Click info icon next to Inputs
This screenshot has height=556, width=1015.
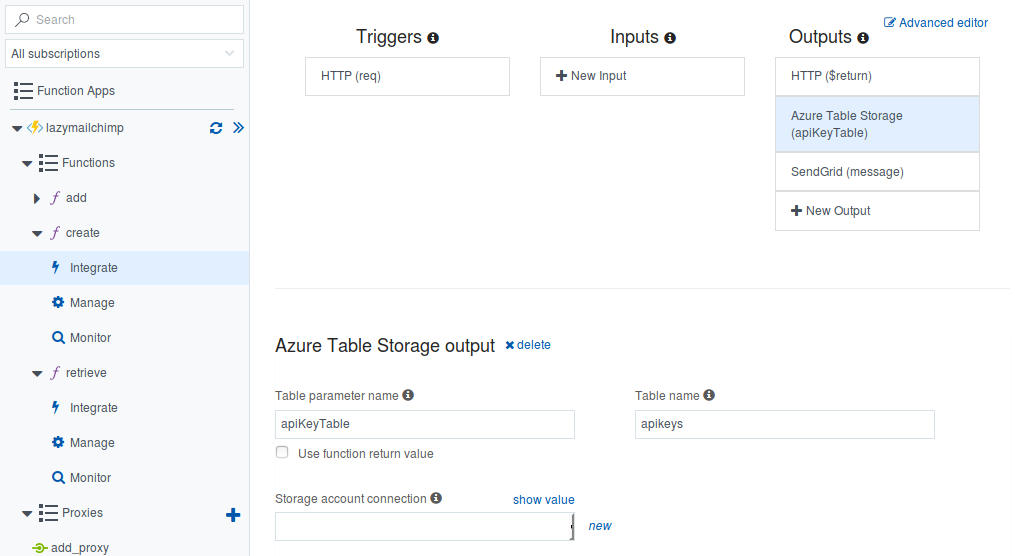pyautogui.click(x=670, y=38)
